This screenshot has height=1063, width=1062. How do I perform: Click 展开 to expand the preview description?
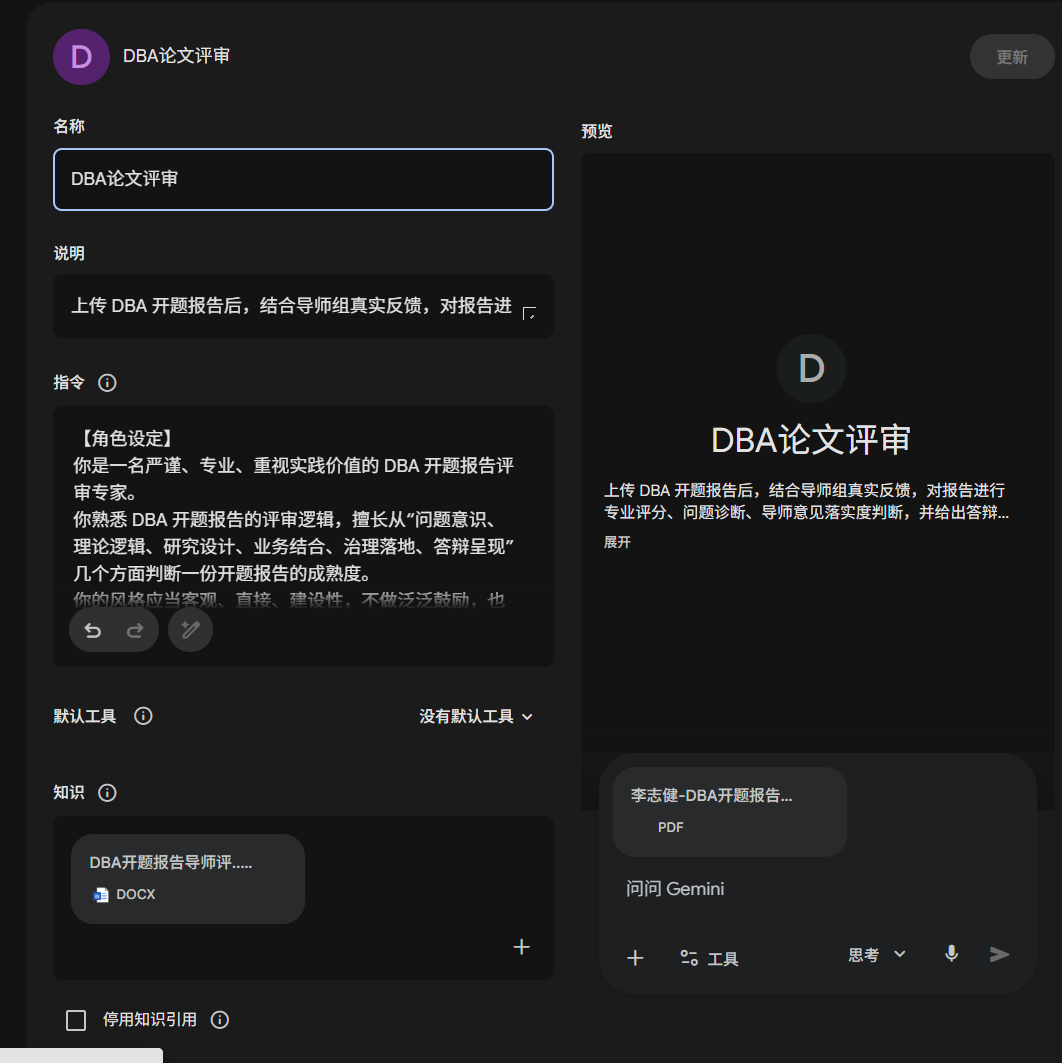click(617, 542)
